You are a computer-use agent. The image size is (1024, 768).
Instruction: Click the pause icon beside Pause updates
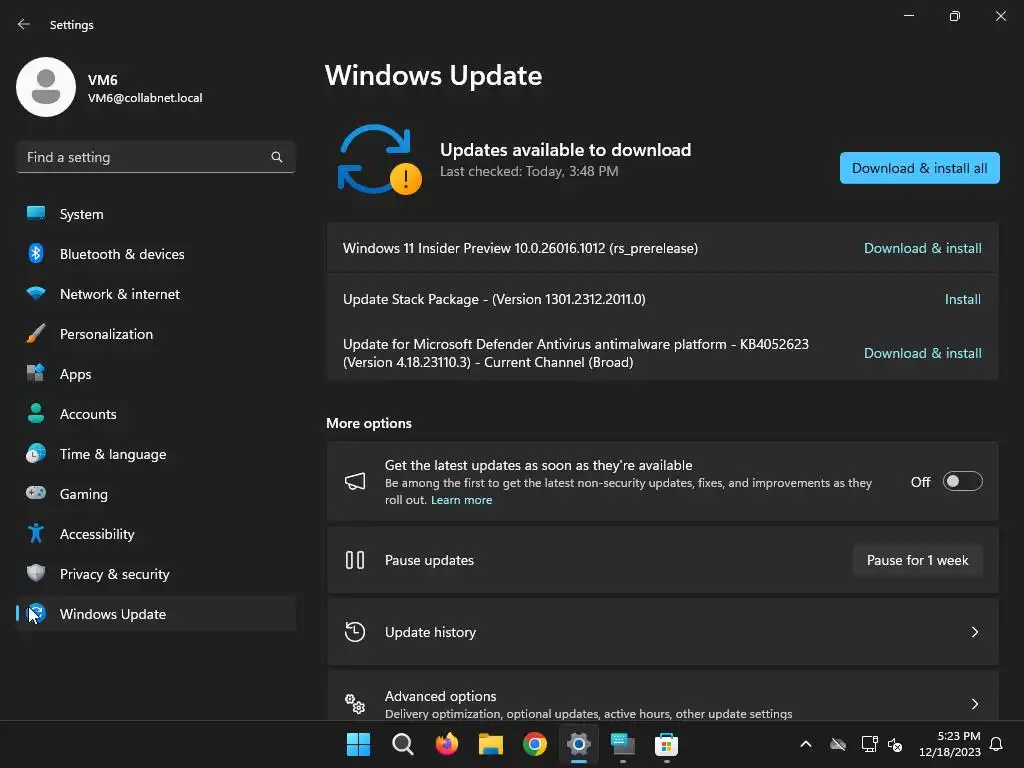click(x=355, y=560)
